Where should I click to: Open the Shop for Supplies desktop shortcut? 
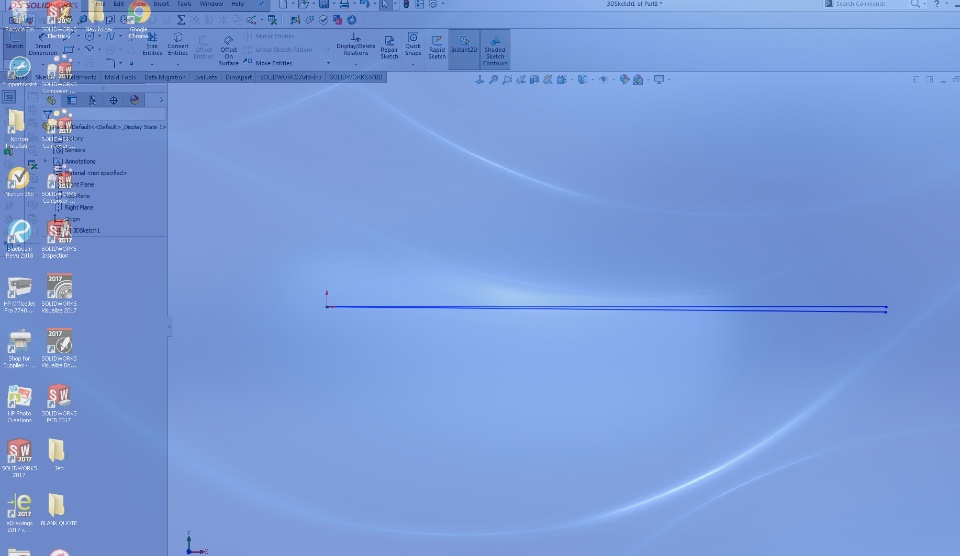[x=20, y=348]
